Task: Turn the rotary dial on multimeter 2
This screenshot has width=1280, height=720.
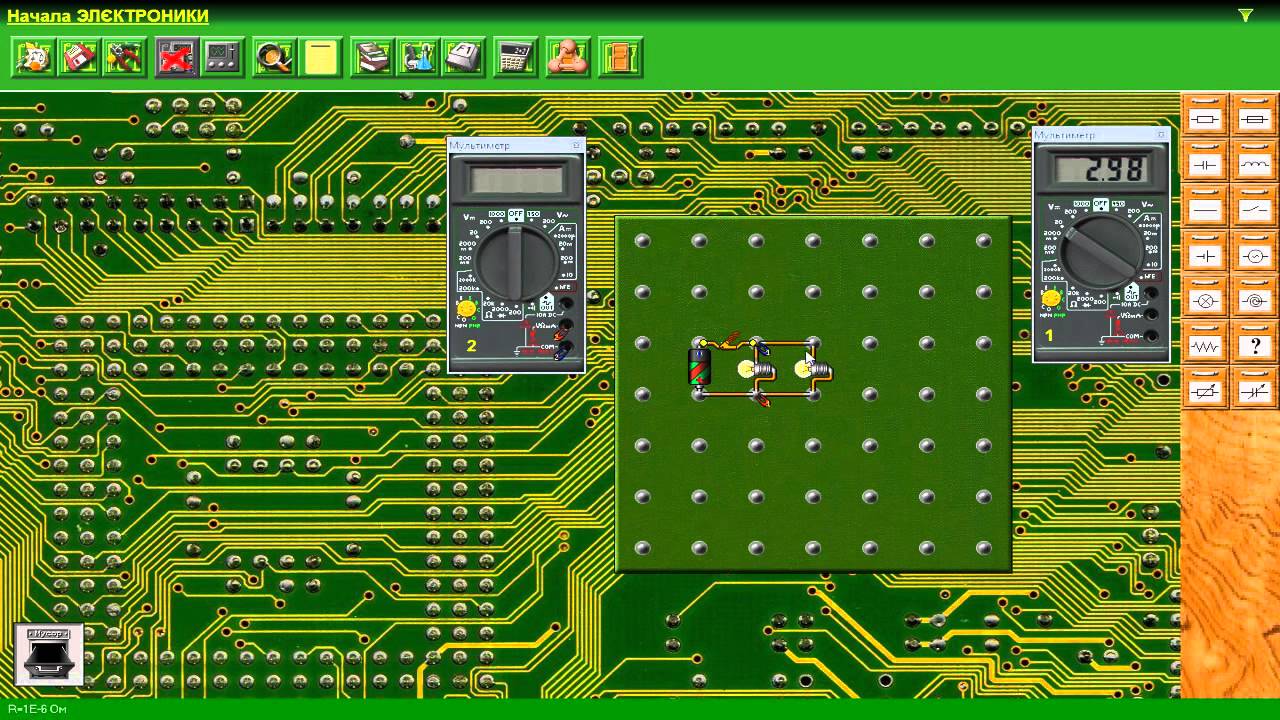Action: pyautogui.click(x=516, y=262)
